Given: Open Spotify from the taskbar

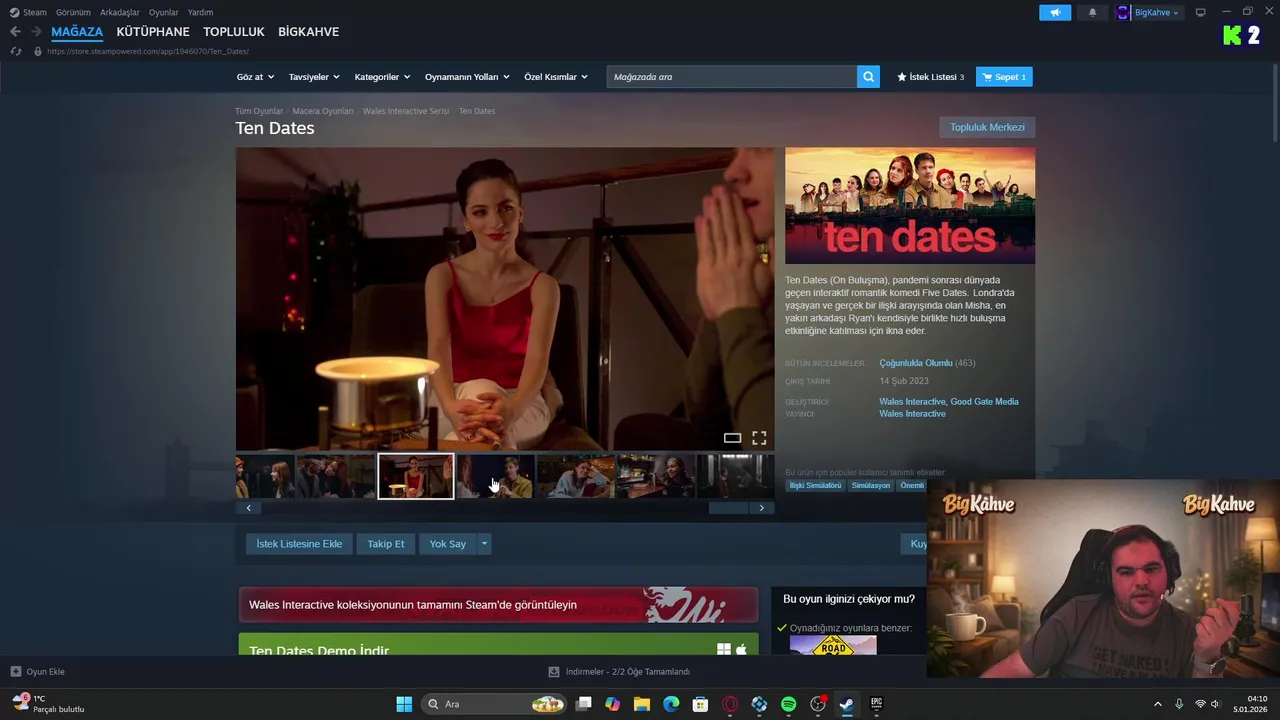Looking at the screenshot, I should click(x=788, y=704).
